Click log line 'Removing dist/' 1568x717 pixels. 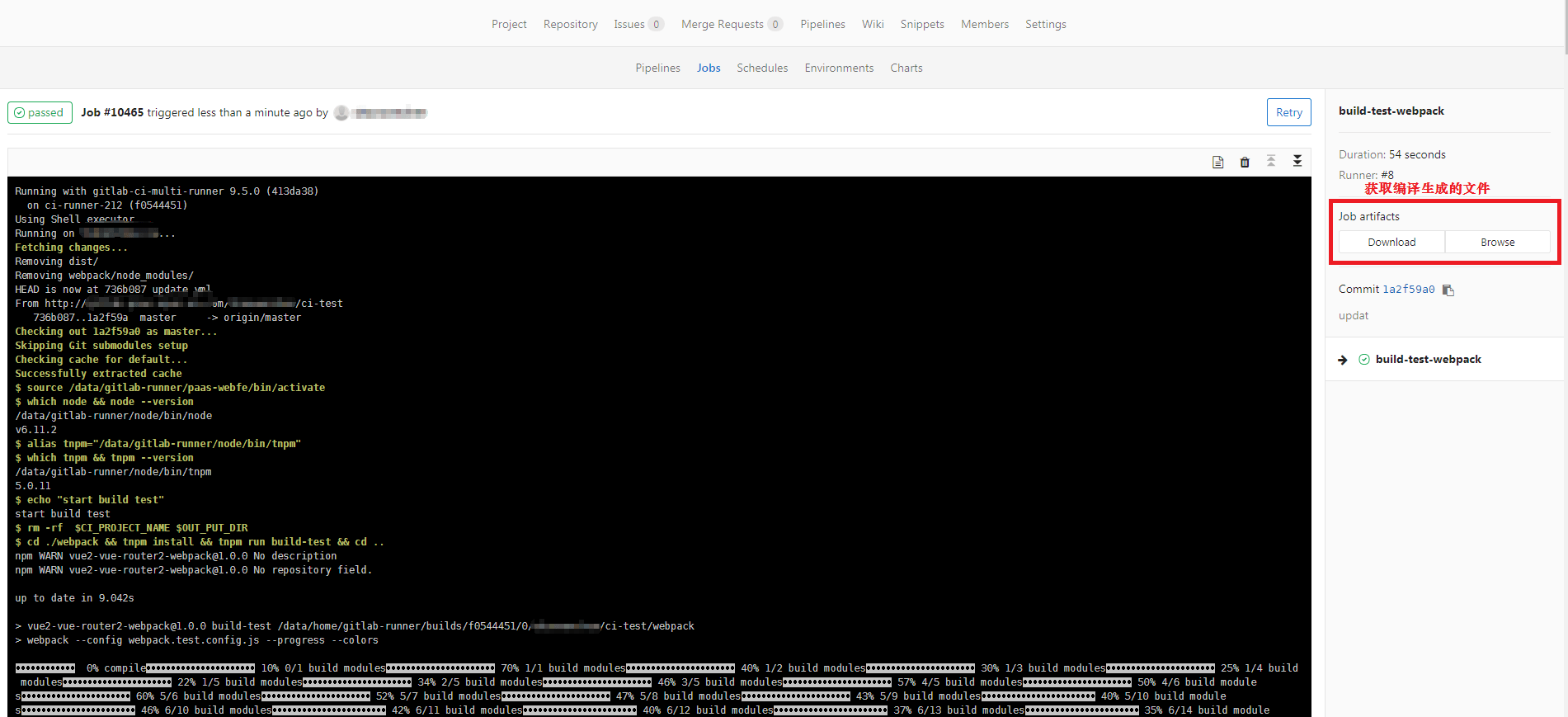pos(56,262)
